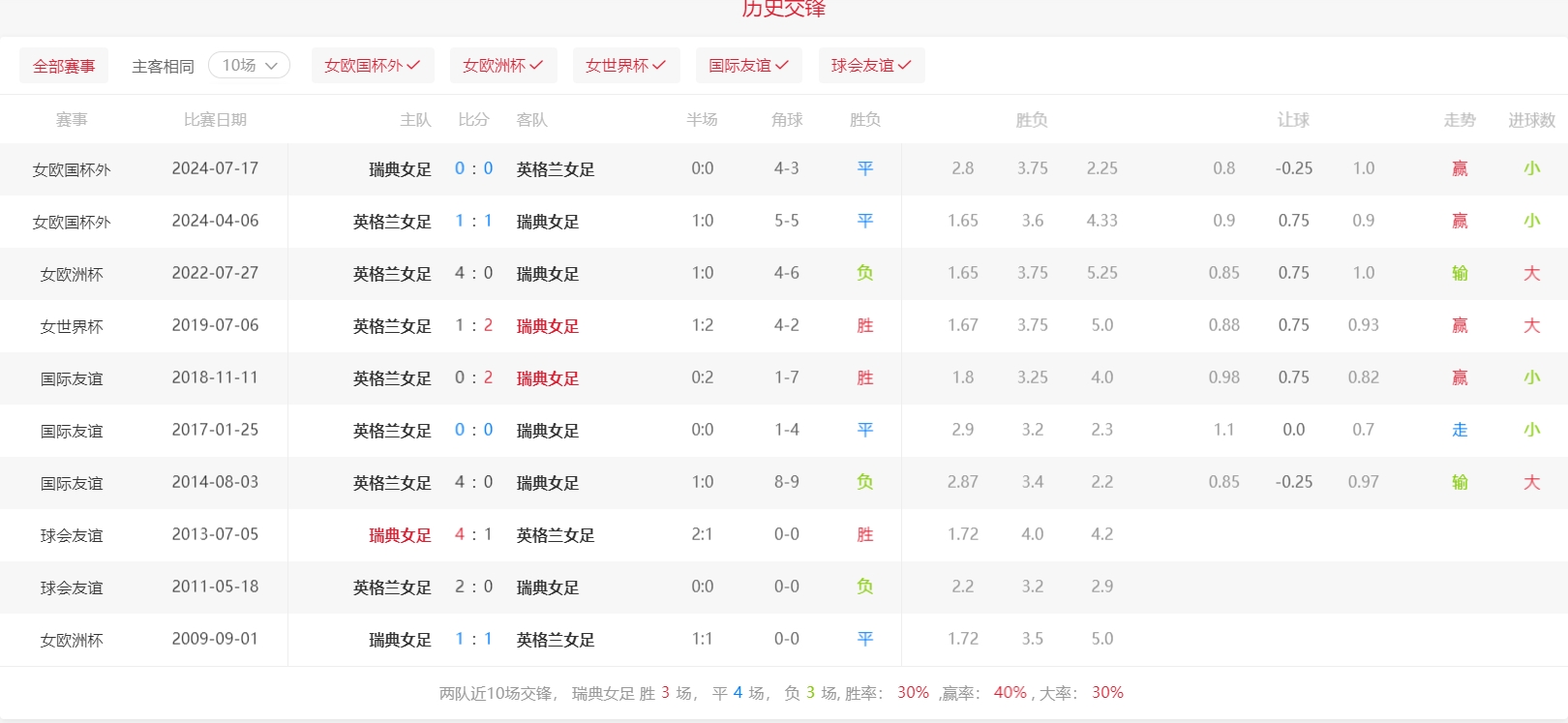Click the 2:0 score of 2011-05-18 match
The height and width of the screenshot is (723, 1568).
click(473, 587)
